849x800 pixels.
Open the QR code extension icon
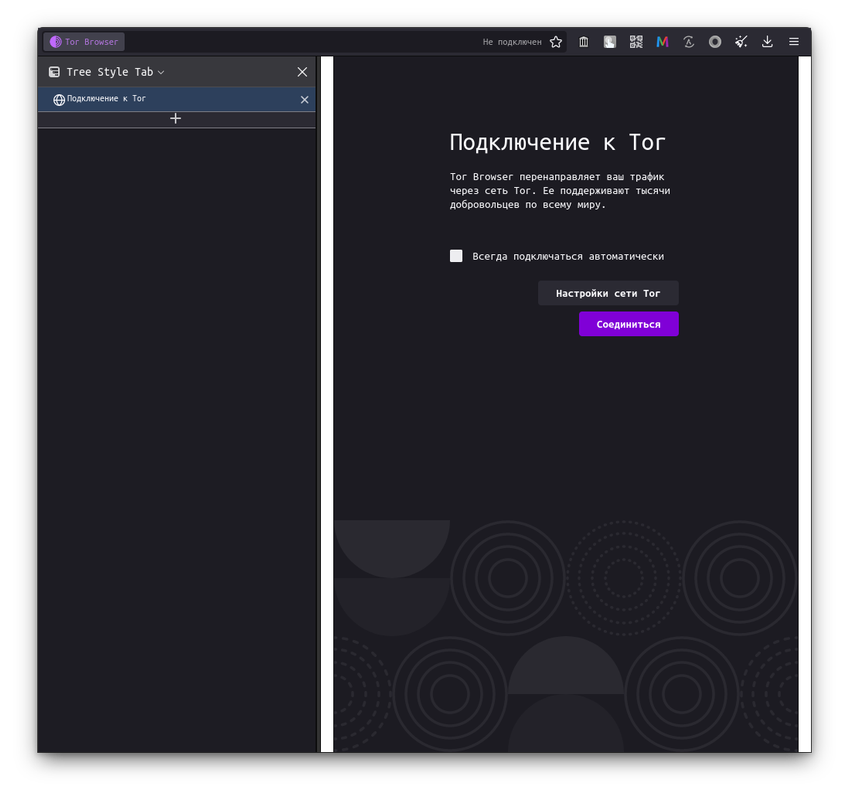[x=635, y=41]
